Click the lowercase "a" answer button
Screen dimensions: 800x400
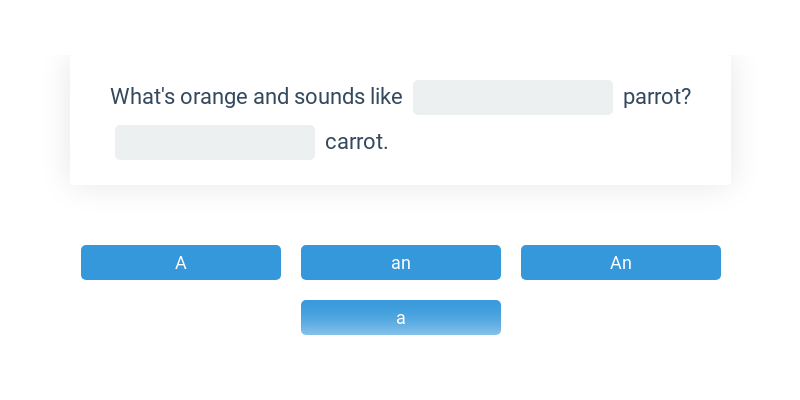(x=401, y=317)
